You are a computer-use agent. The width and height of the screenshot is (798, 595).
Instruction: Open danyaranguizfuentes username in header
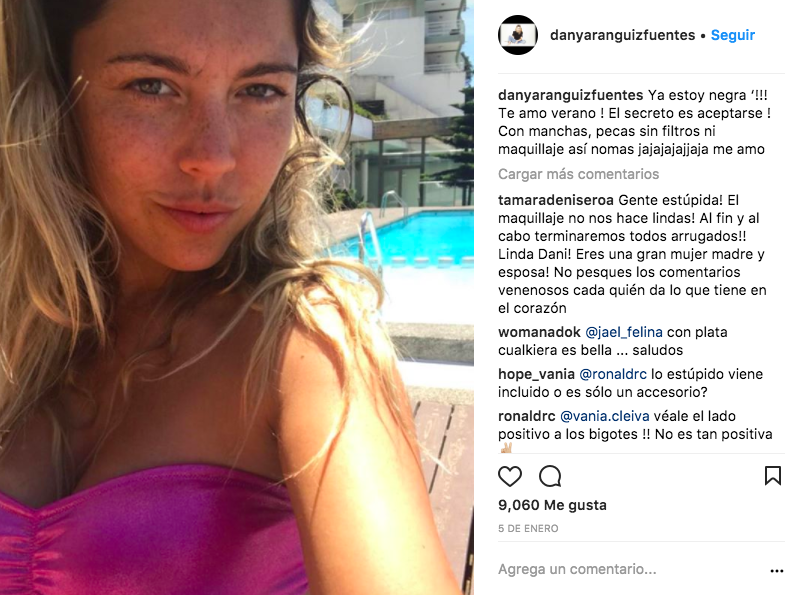(x=622, y=35)
